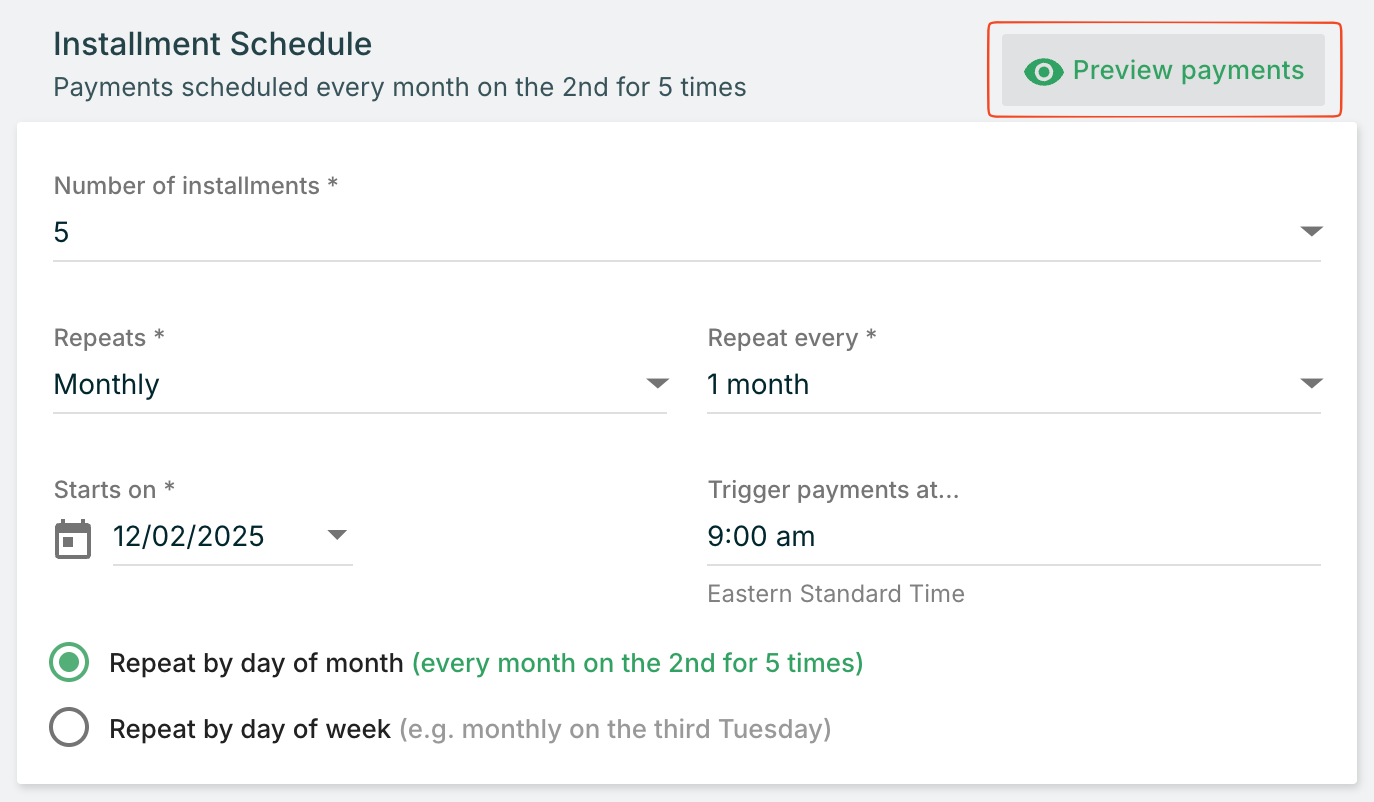Click the arrow next to the 12/02/2025 date
This screenshot has width=1374, height=802.
coord(337,536)
